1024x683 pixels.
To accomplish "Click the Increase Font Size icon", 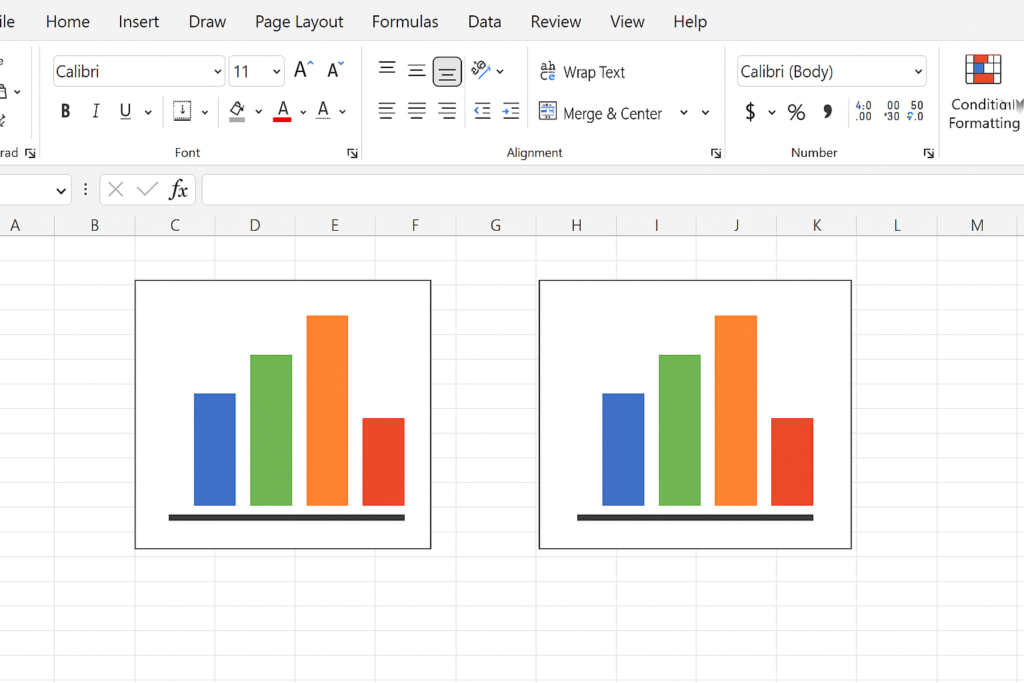I will tap(303, 70).
